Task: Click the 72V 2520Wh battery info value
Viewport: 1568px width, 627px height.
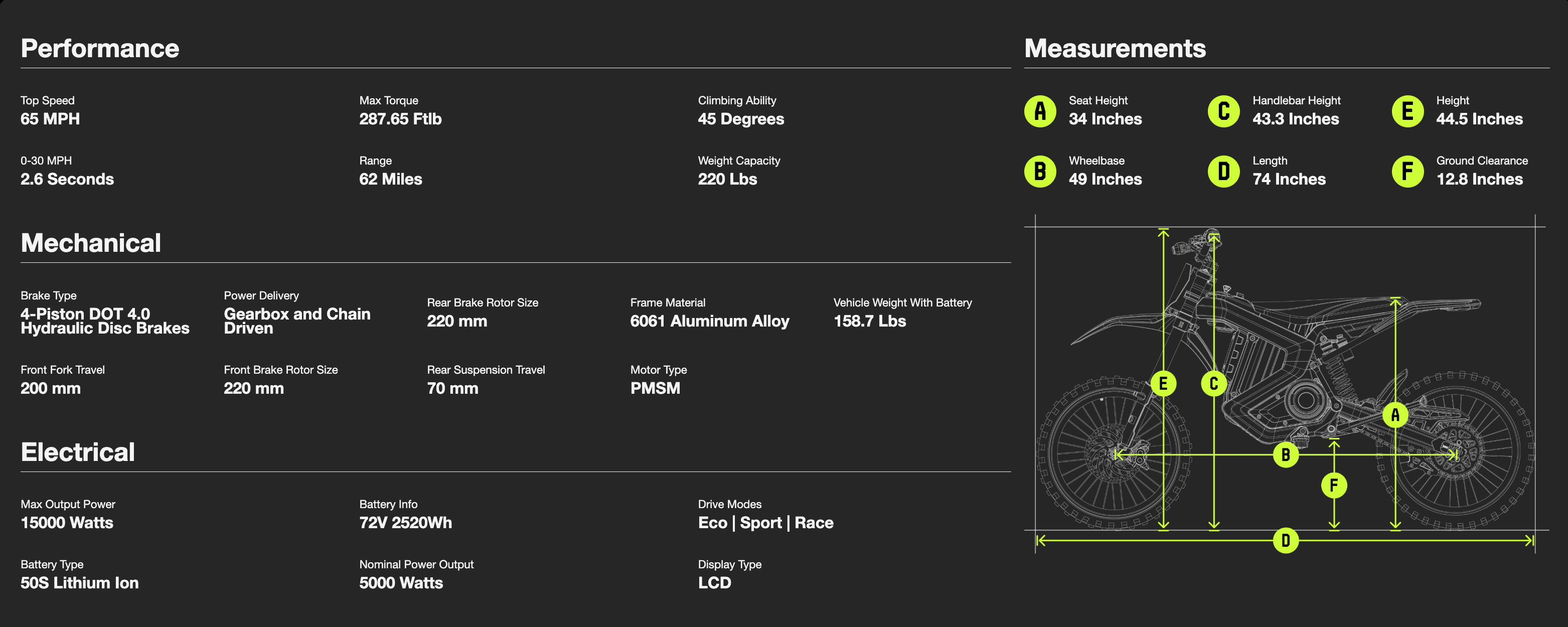Action: [405, 522]
